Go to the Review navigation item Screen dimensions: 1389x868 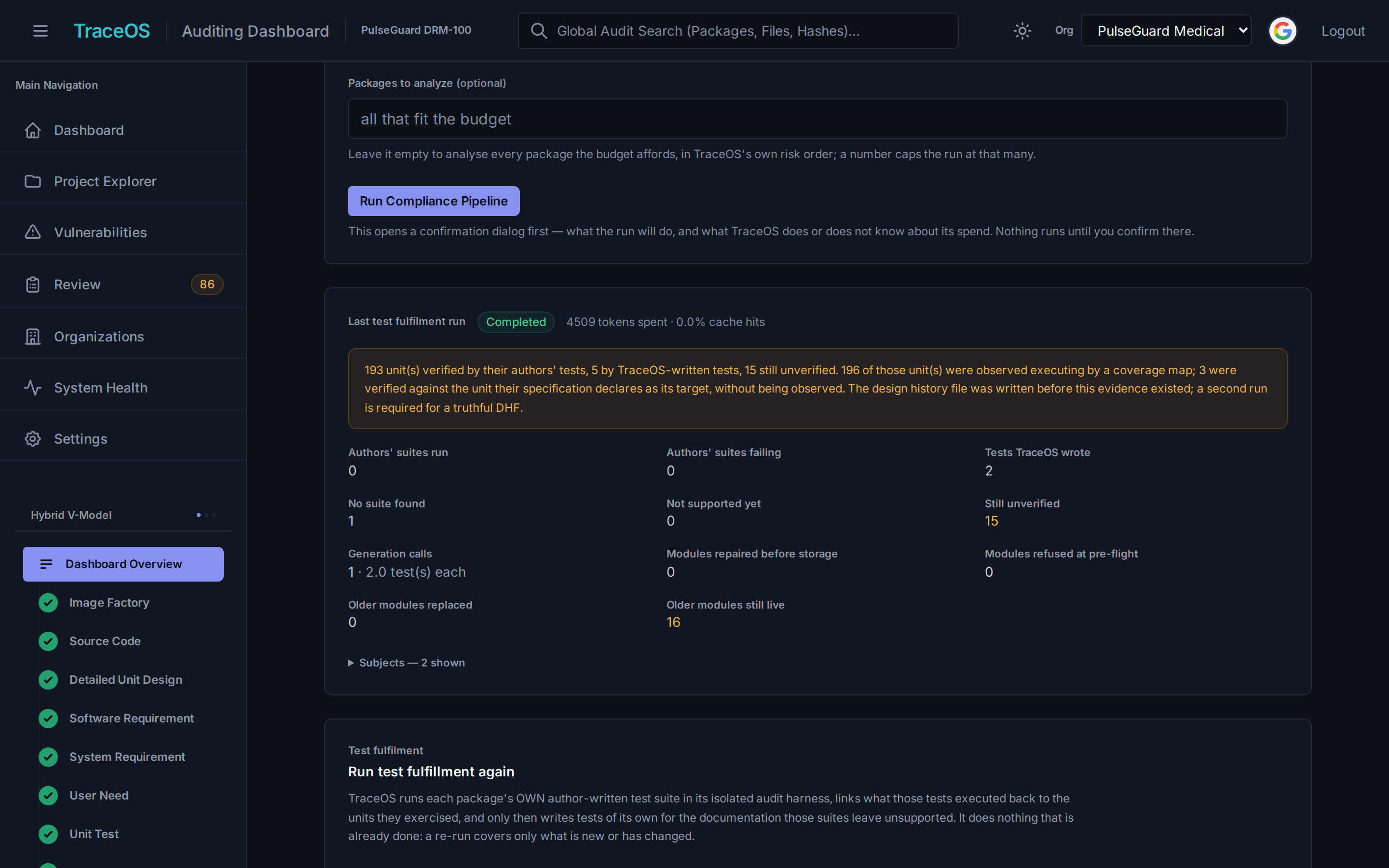pyautogui.click(x=123, y=285)
